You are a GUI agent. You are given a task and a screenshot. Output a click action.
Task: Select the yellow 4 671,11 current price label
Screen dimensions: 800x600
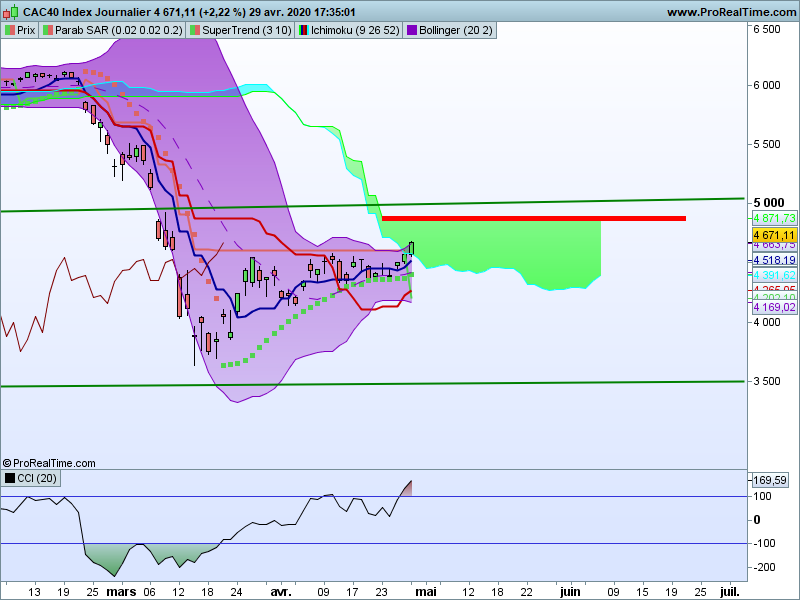pos(774,235)
